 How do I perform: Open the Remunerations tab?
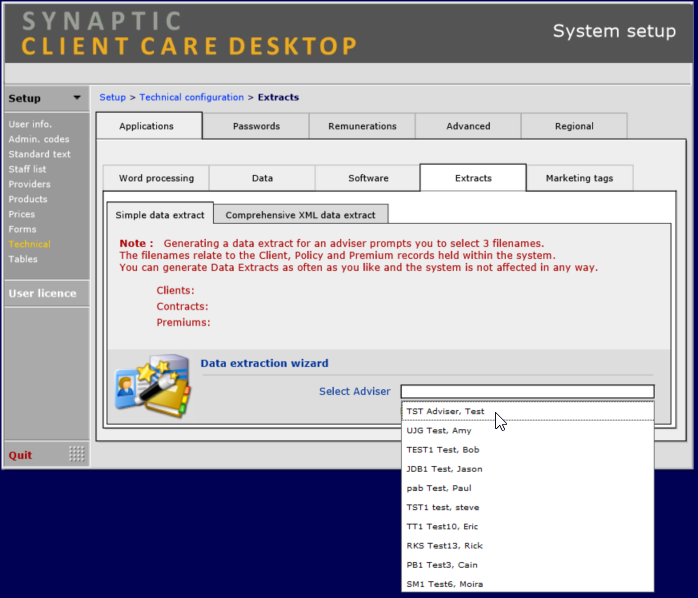click(362, 126)
